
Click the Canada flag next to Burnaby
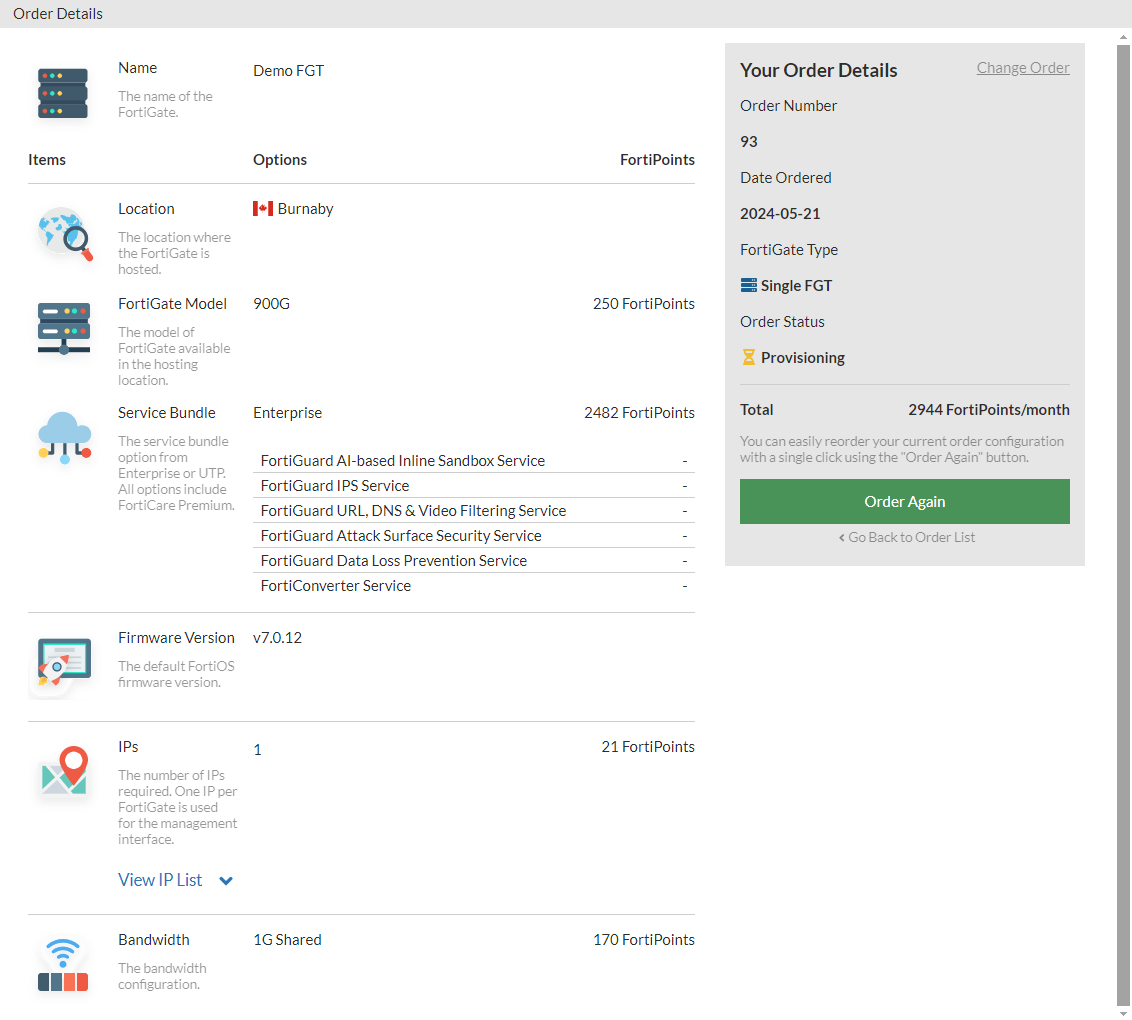coord(262,208)
